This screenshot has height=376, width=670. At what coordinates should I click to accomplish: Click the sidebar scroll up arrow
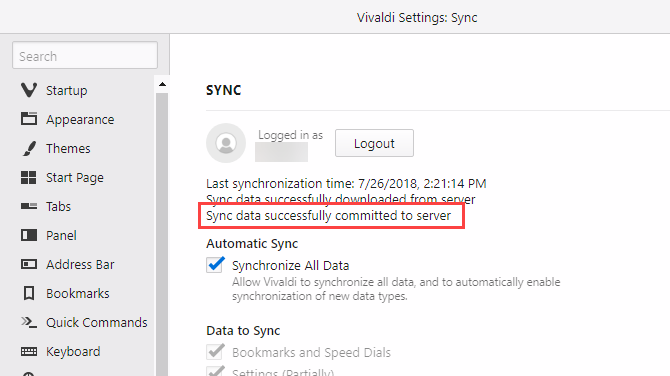coord(162,84)
